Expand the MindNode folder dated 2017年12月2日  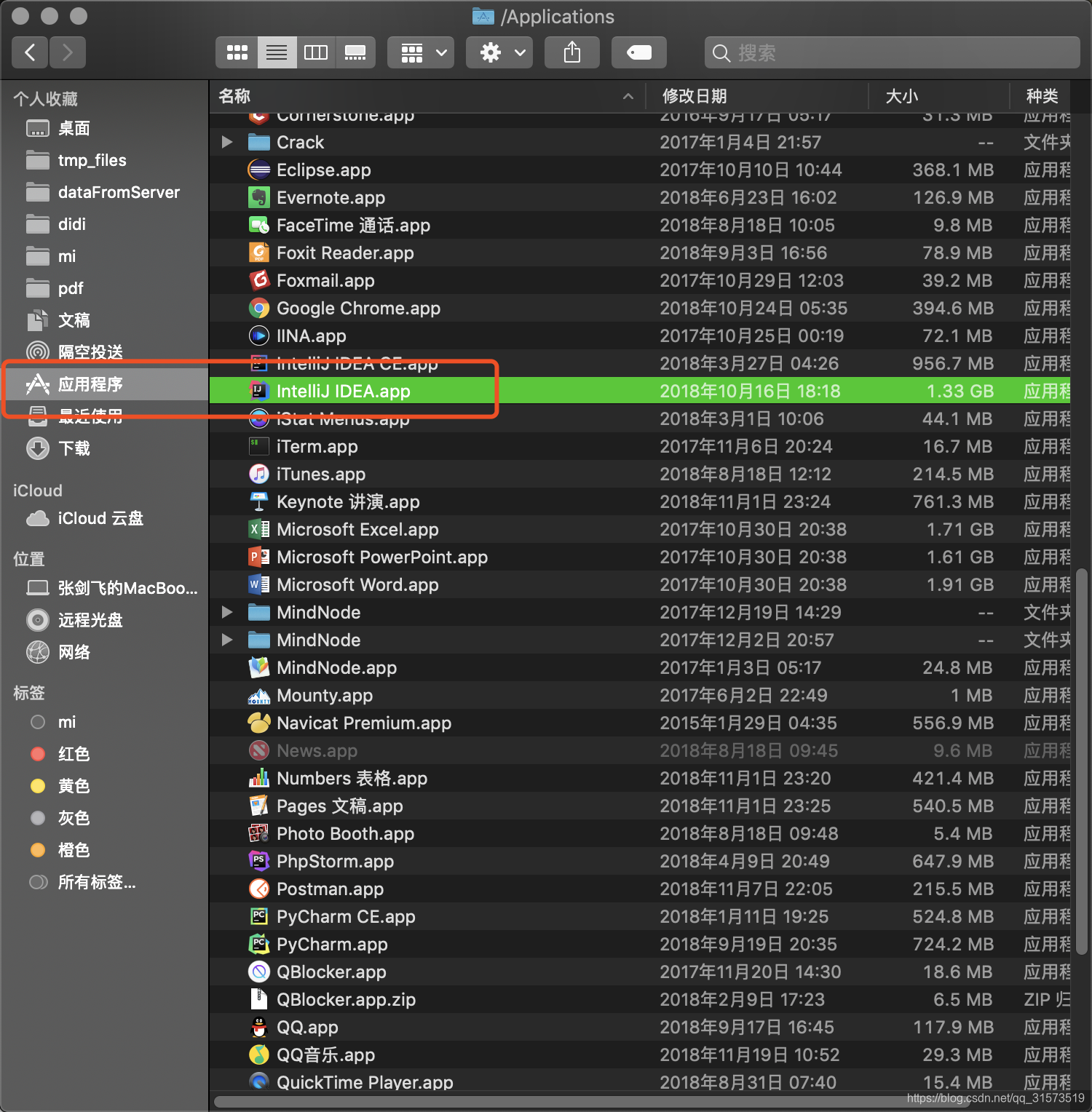tap(227, 640)
